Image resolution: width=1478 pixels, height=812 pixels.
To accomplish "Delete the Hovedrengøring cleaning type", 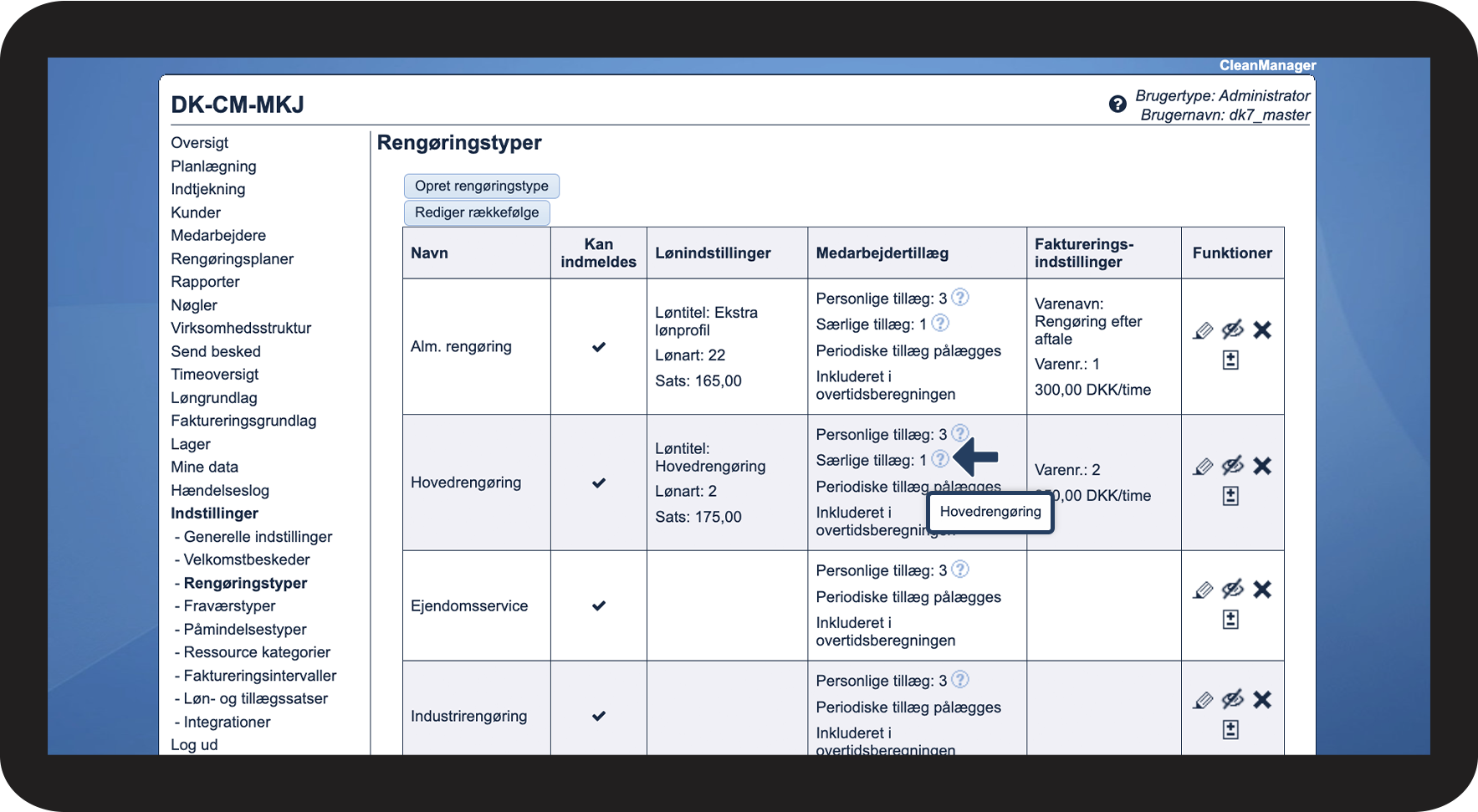I will (x=1262, y=466).
